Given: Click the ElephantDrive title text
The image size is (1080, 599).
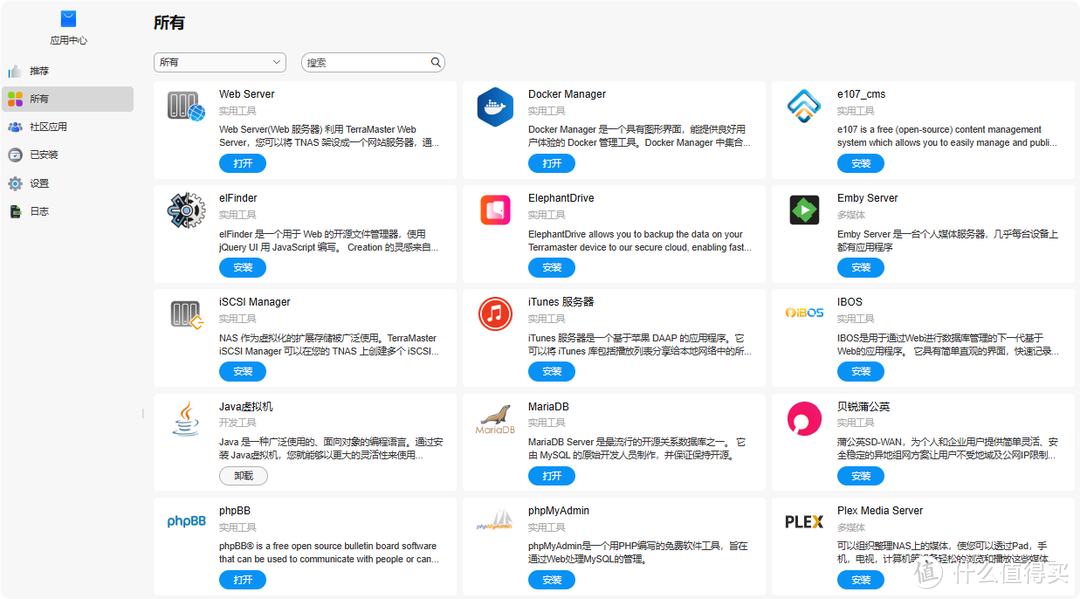Looking at the screenshot, I should [x=561, y=198].
